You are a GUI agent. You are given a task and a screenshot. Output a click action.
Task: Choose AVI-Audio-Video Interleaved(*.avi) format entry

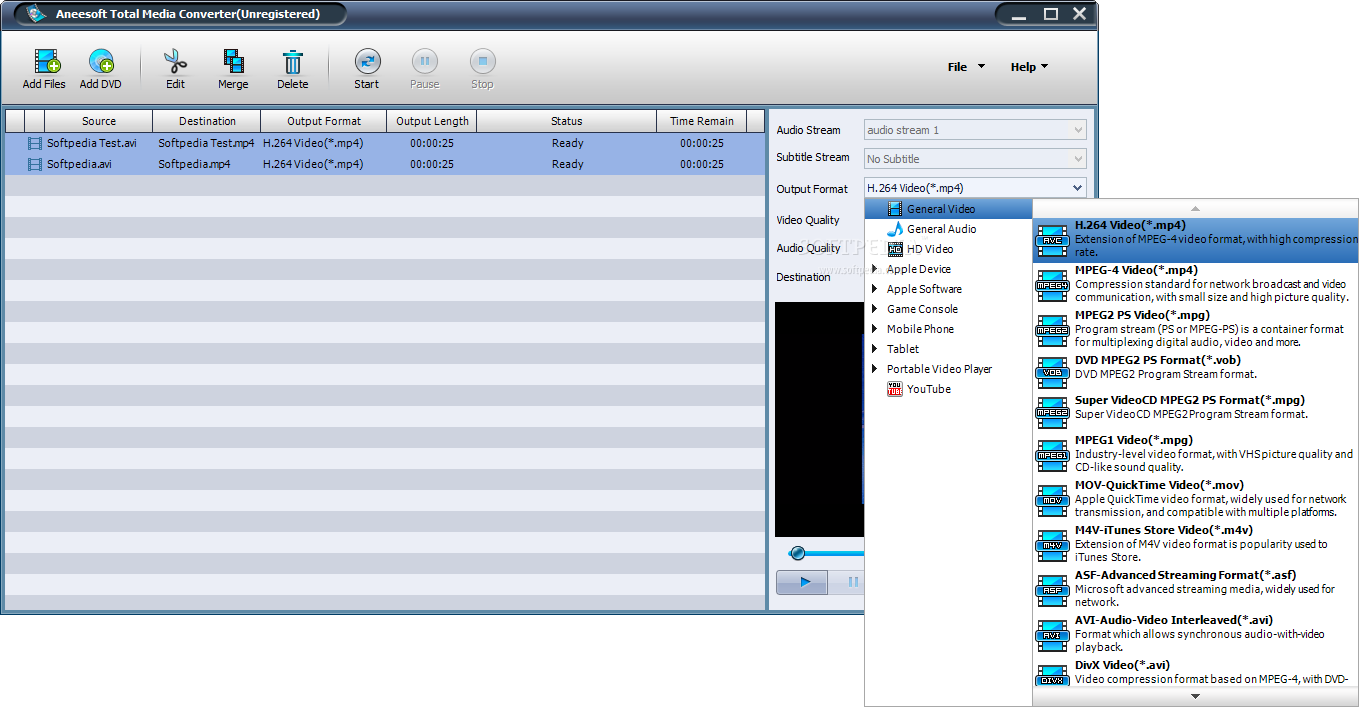pyautogui.click(x=1195, y=633)
